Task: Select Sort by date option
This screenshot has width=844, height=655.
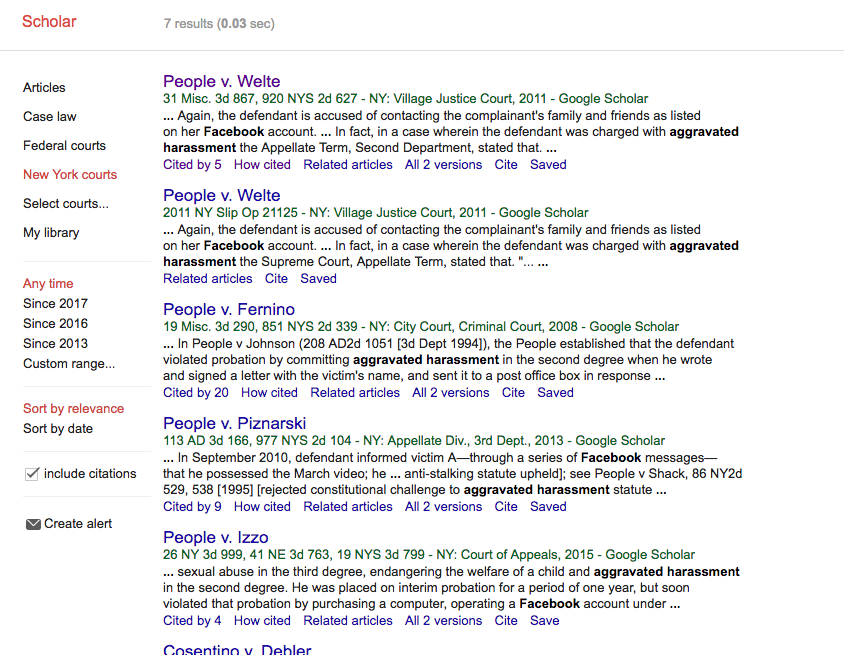Action: point(55,428)
